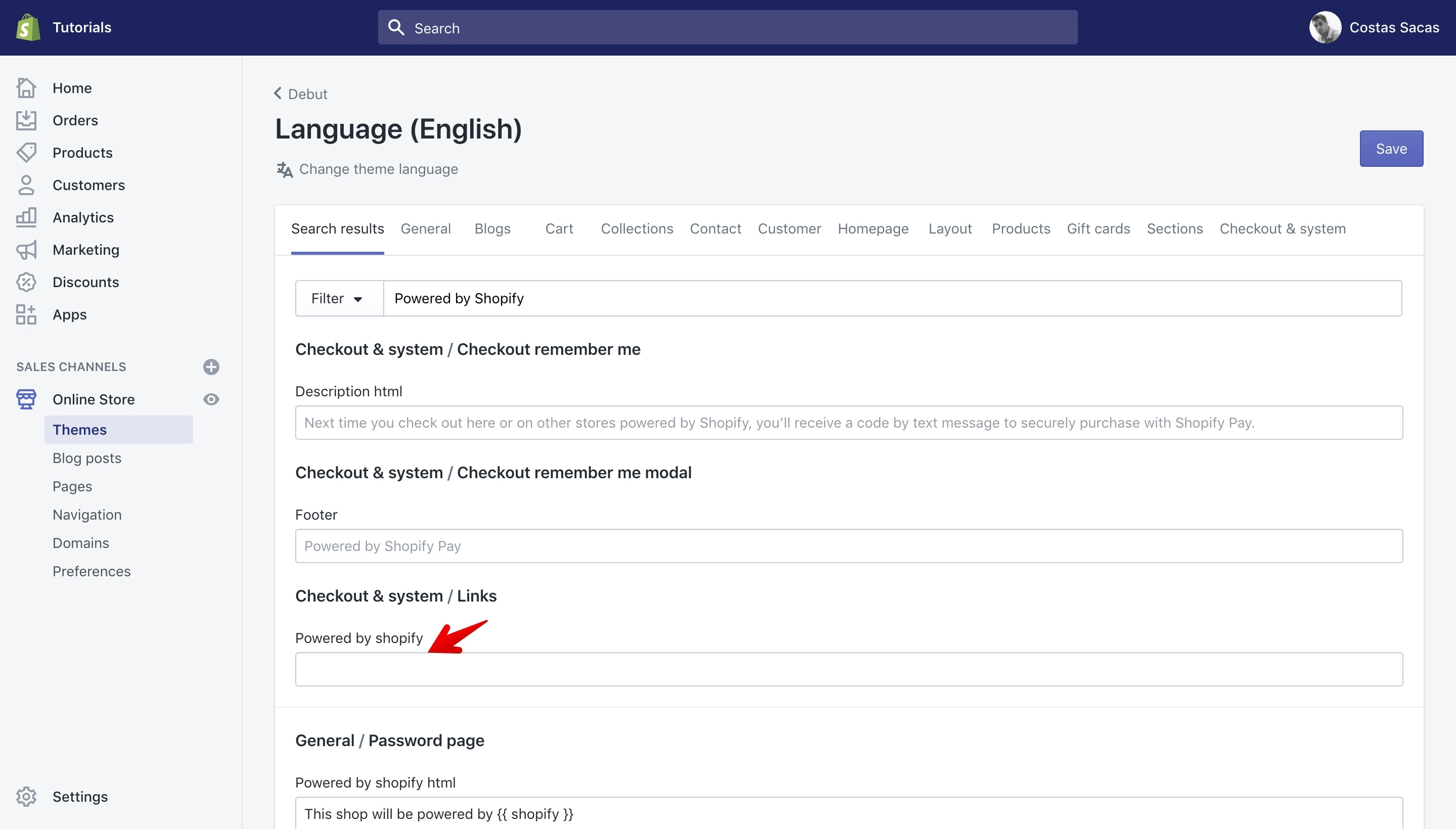The width and height of the screenshot is (1456, 829).
Task: Add a sales channel with plus icon
Action: [x=211, y=366]
